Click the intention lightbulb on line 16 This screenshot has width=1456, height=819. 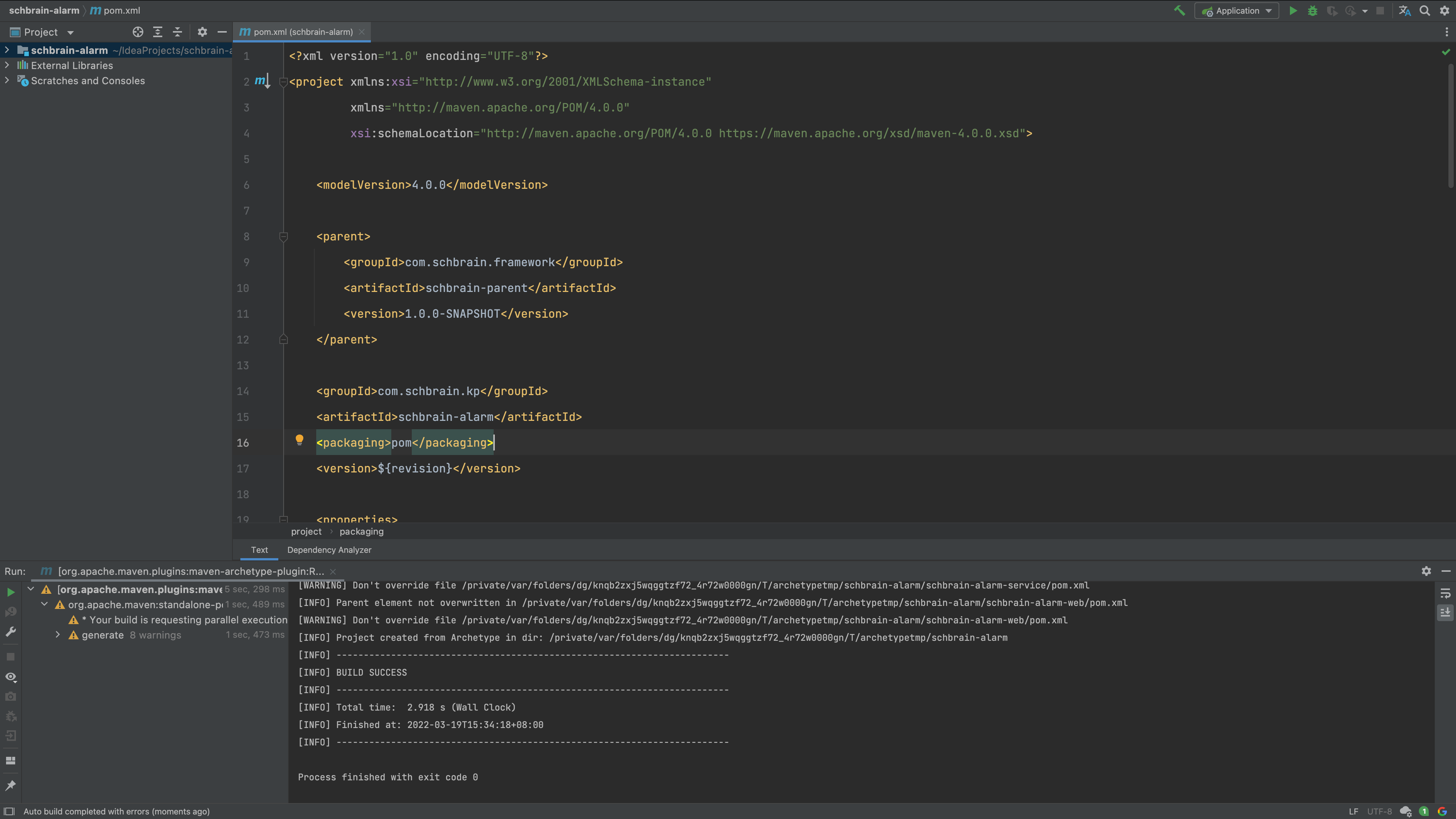(x=300, y=440)
